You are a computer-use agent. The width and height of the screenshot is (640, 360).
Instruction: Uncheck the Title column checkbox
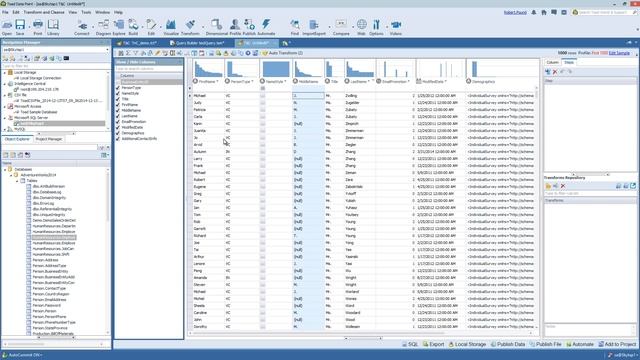(118, 99)
